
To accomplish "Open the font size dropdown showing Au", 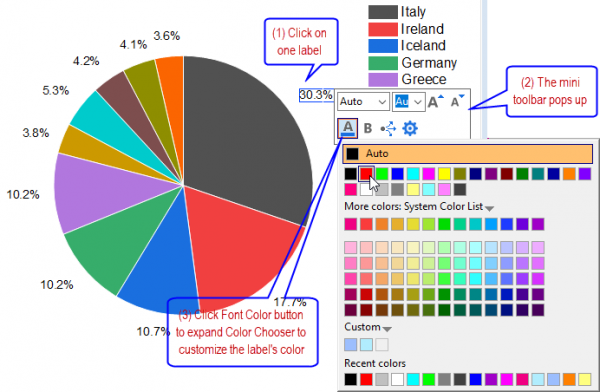I will [x=409, y=101].
